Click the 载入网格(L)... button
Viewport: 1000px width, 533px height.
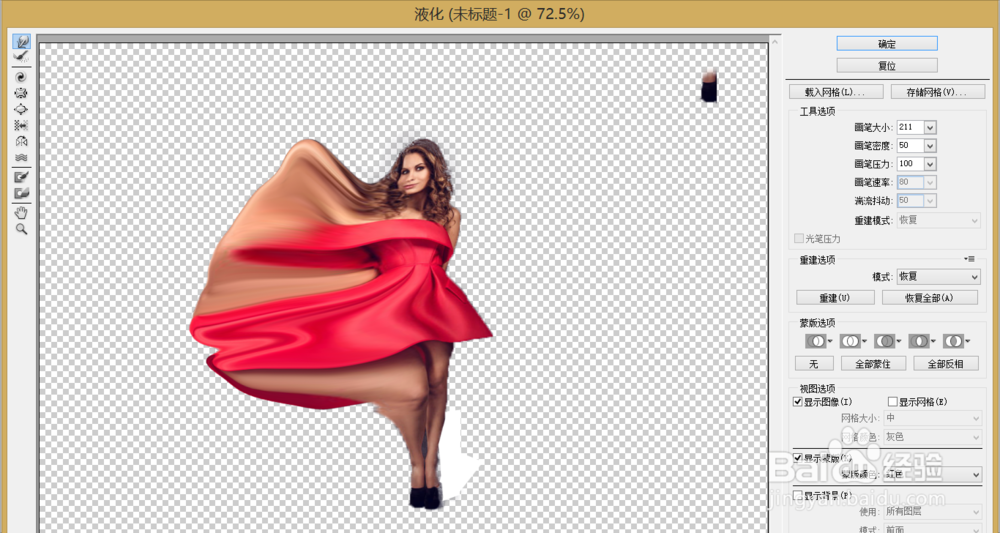[836, 92]
